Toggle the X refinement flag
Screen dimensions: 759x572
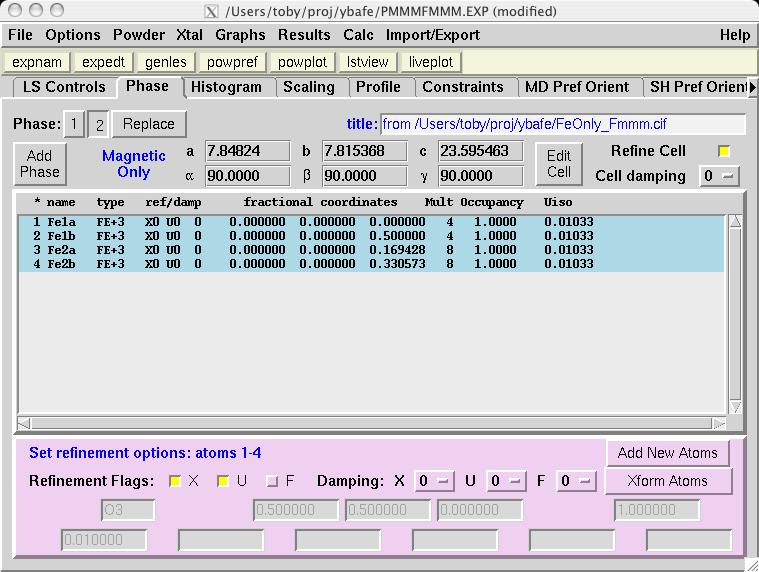(175, 481)
